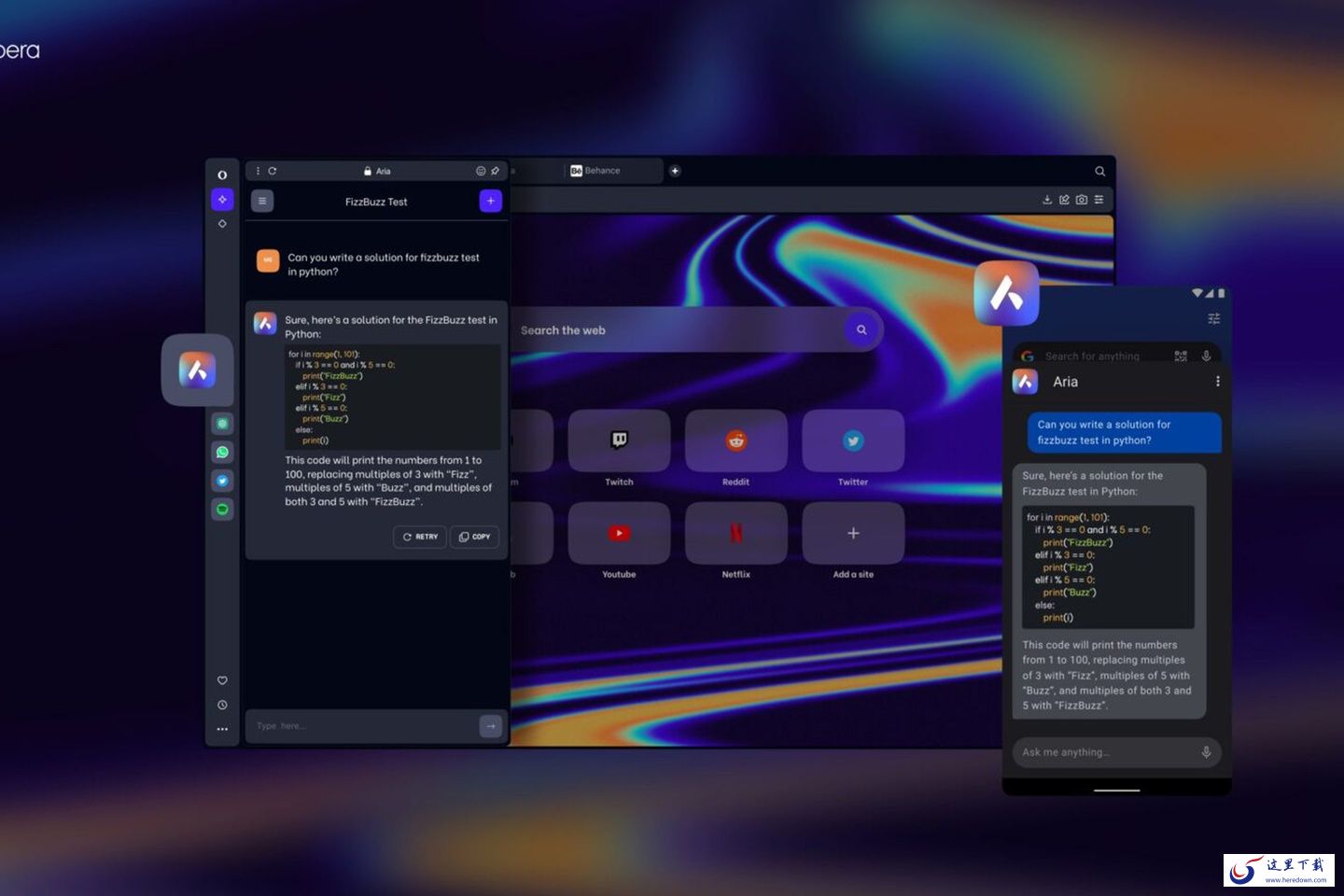Click the phone's 'Search for anything' field
The width and height of the screenshot is (1344, 896).
click(1092, 356)
